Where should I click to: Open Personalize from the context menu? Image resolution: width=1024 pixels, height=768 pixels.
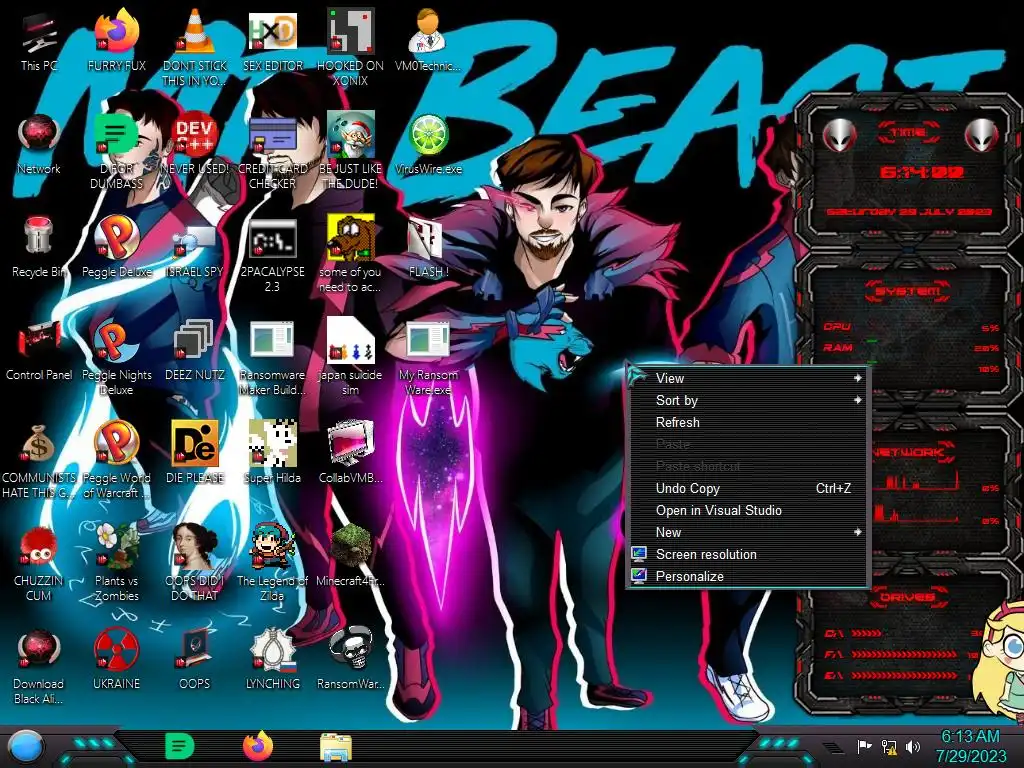click(746, 577)
